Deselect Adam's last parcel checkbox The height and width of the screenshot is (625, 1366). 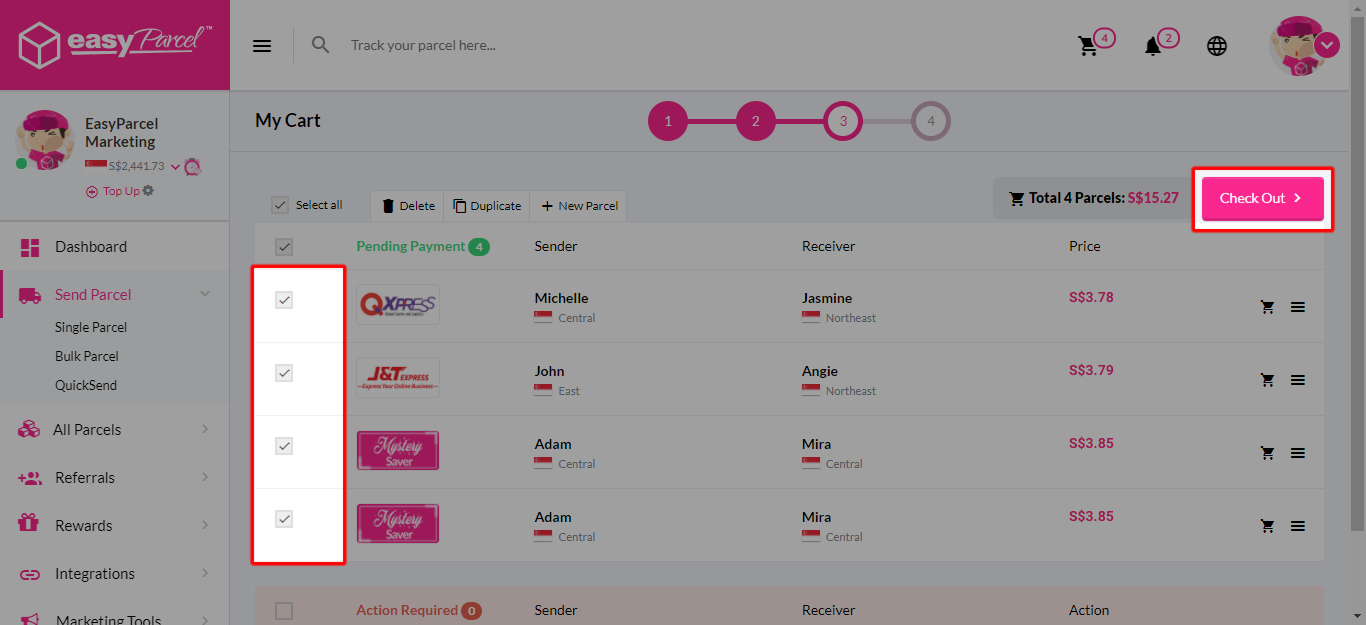[284, 518]
